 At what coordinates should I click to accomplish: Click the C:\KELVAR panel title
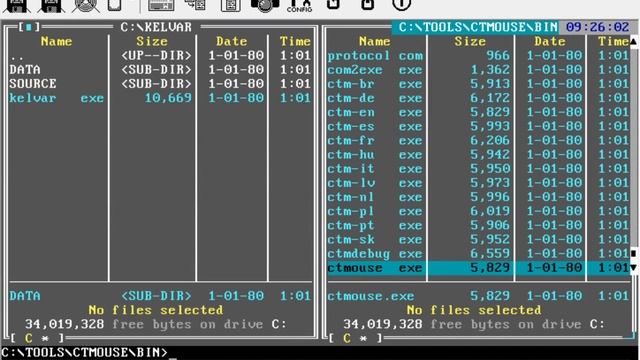tap(156, 27)
